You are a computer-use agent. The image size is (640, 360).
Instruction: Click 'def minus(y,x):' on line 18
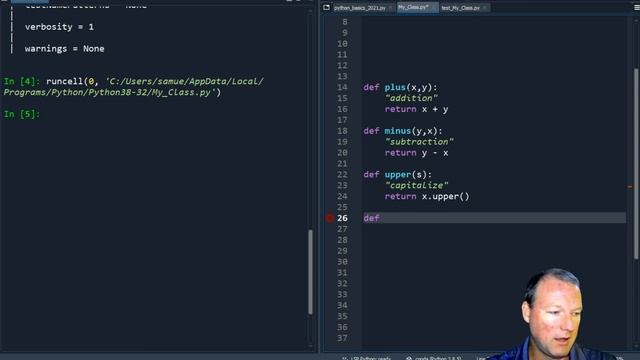pyautogui.click(x=403, y=131)
